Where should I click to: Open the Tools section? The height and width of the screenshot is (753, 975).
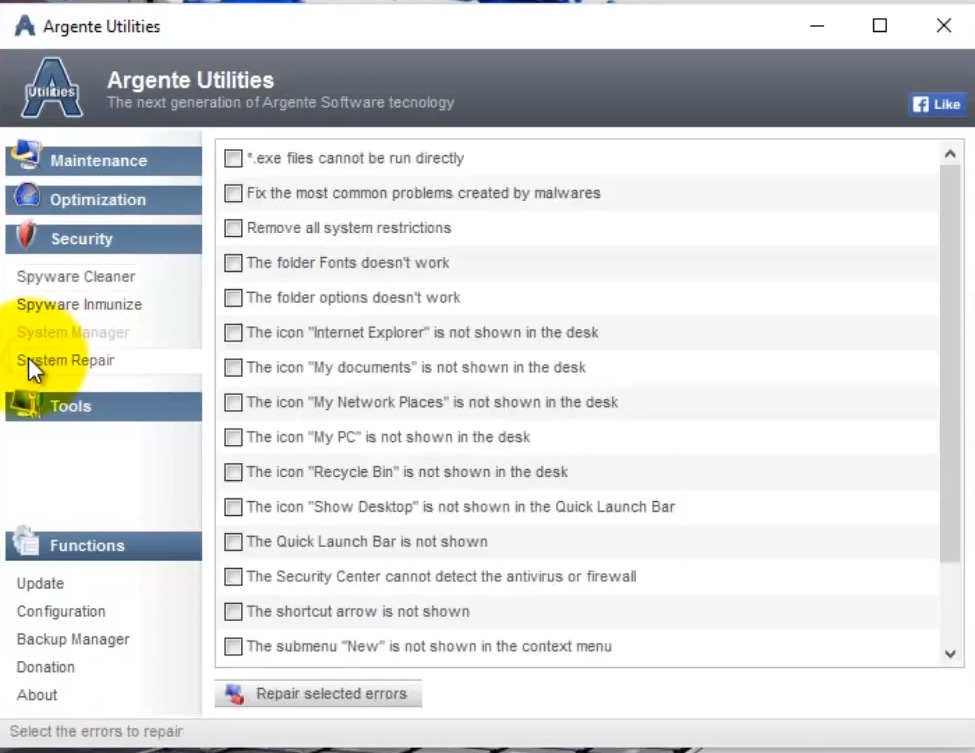[104, 407]
